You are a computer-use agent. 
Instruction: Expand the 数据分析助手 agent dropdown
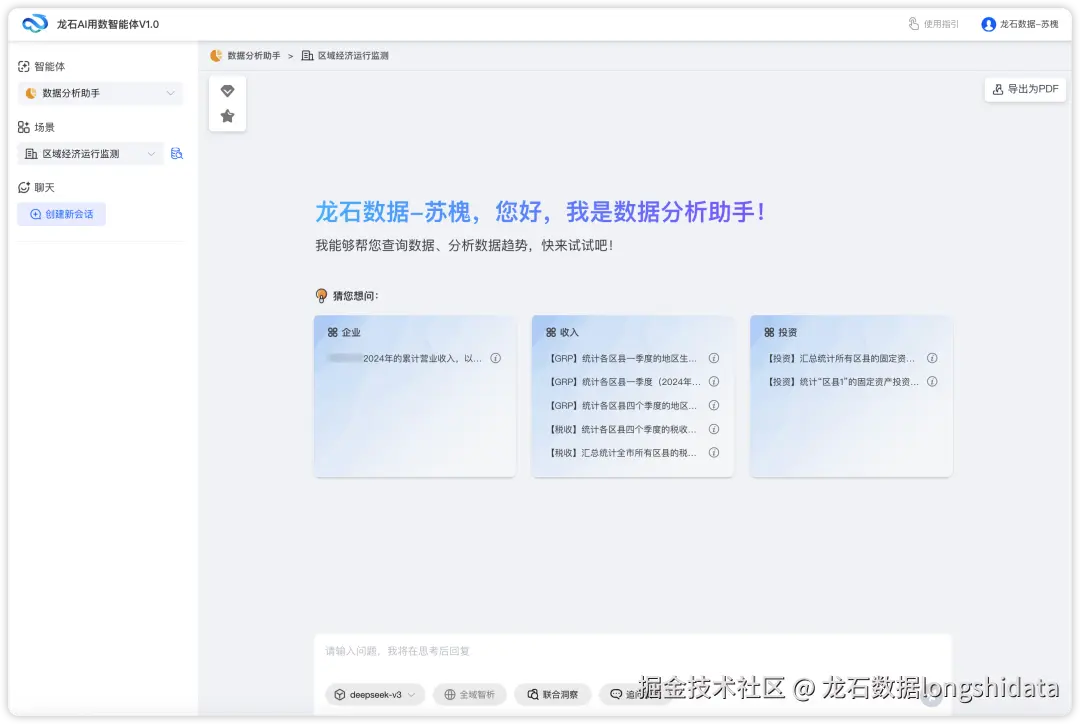tap(101, 93)
